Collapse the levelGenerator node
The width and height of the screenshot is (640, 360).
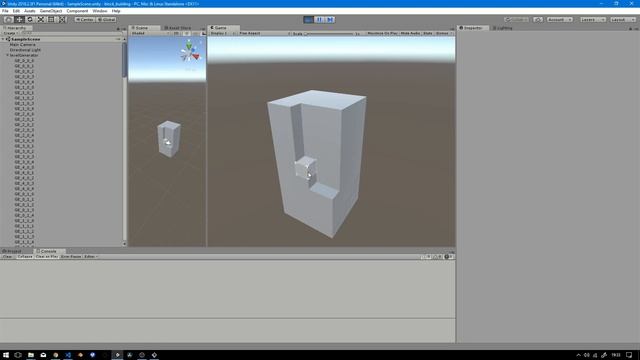tap(7, 55)
